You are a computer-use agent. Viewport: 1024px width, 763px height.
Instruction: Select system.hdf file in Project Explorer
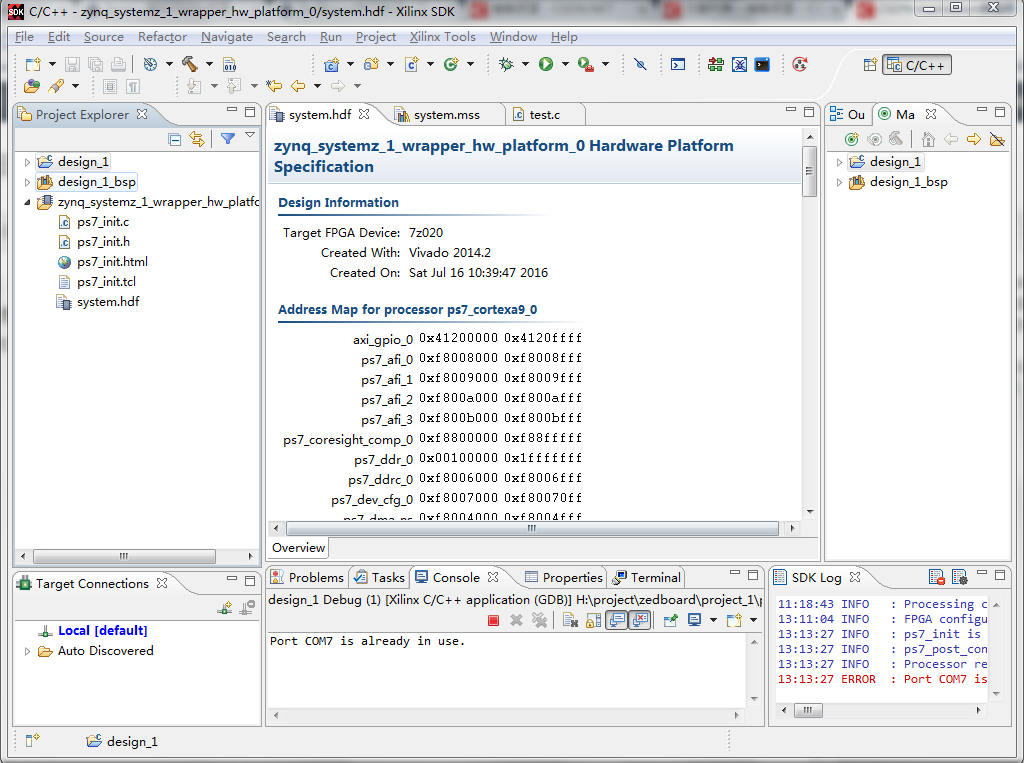point(108,302)
